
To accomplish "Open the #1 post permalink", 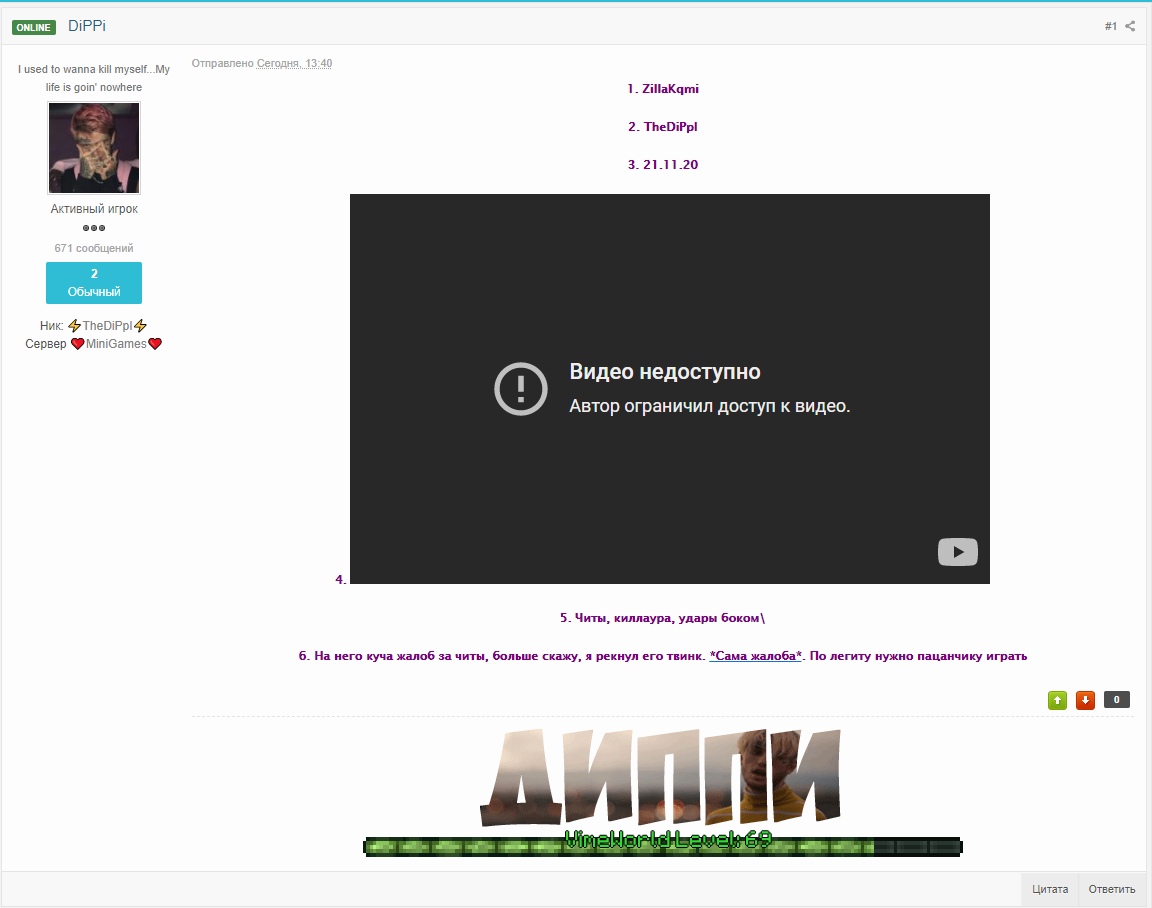I will (x=1110, y=27).
